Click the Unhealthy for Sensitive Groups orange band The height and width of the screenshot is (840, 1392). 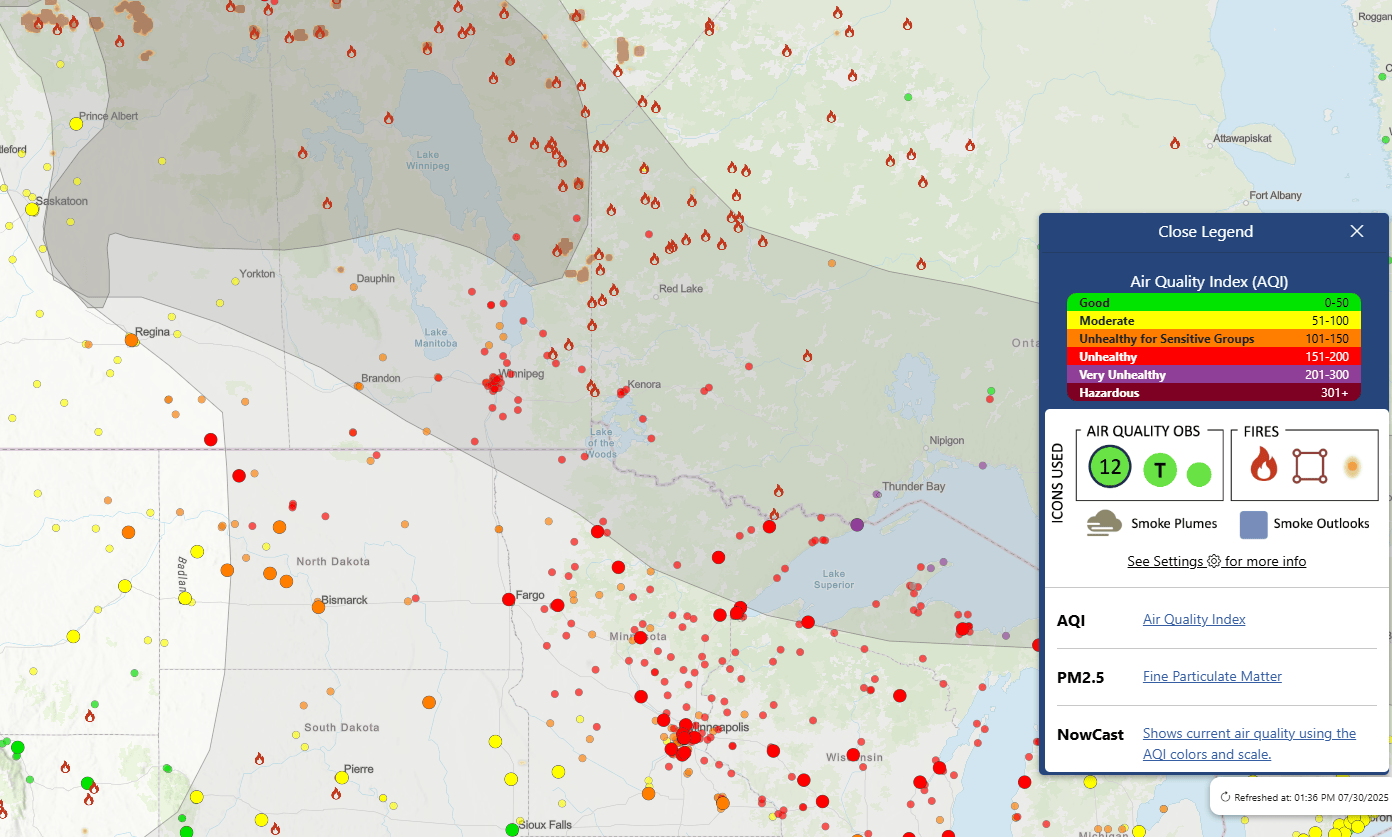pyautogui.click(x=1214, y=339)
